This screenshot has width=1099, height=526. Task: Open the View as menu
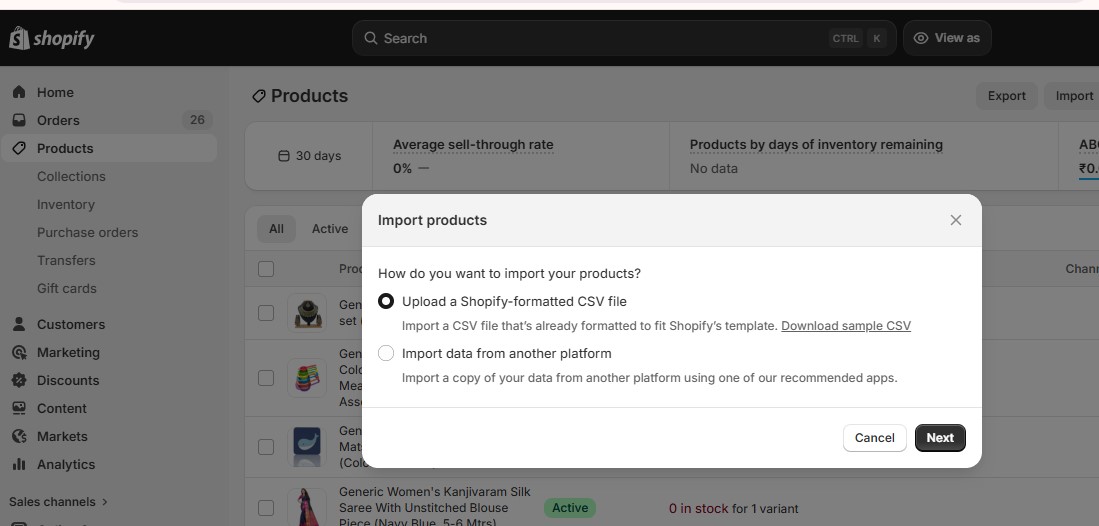tap(946, 38)
